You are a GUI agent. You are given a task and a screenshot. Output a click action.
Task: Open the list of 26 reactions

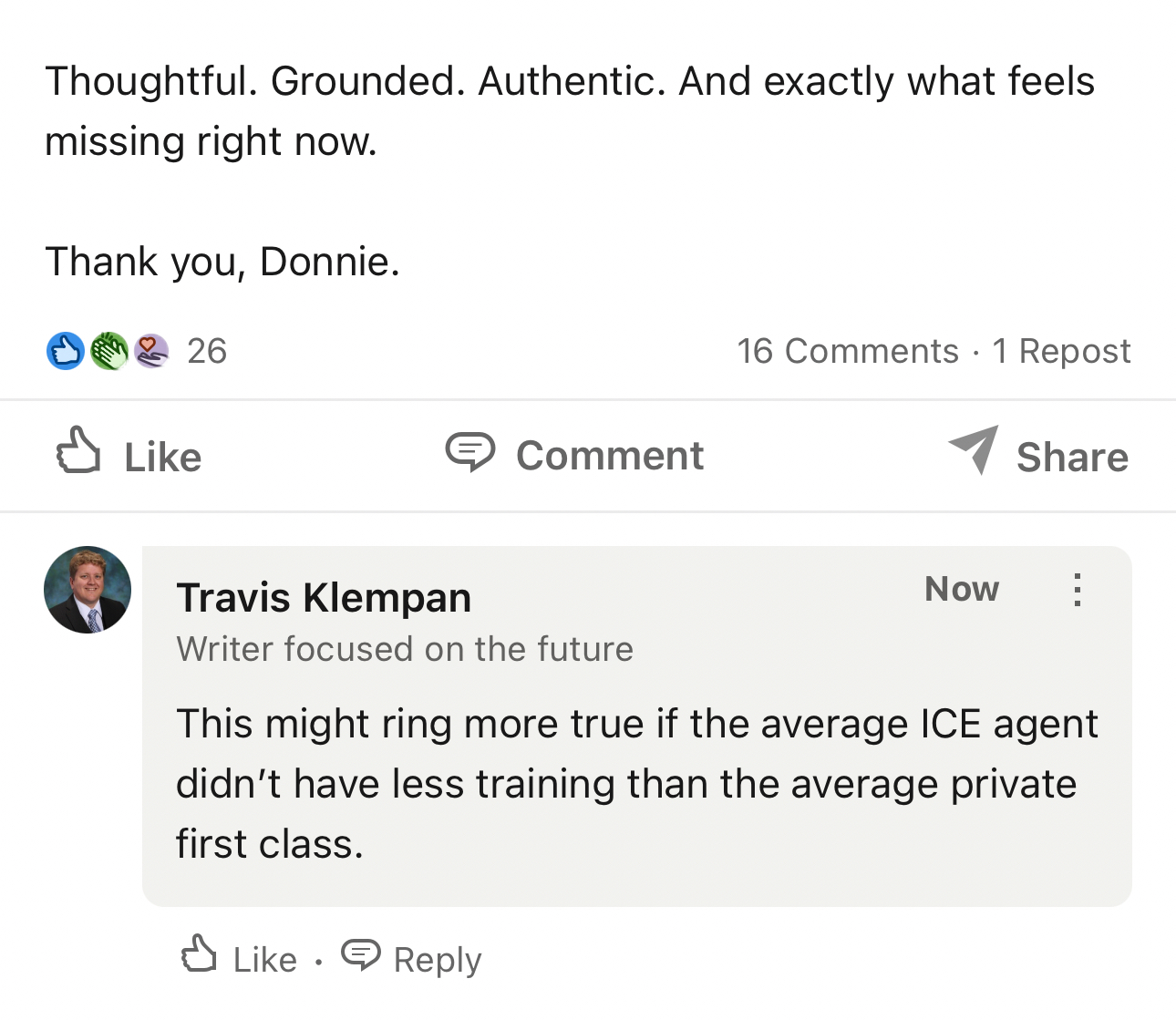coord(207,351)
